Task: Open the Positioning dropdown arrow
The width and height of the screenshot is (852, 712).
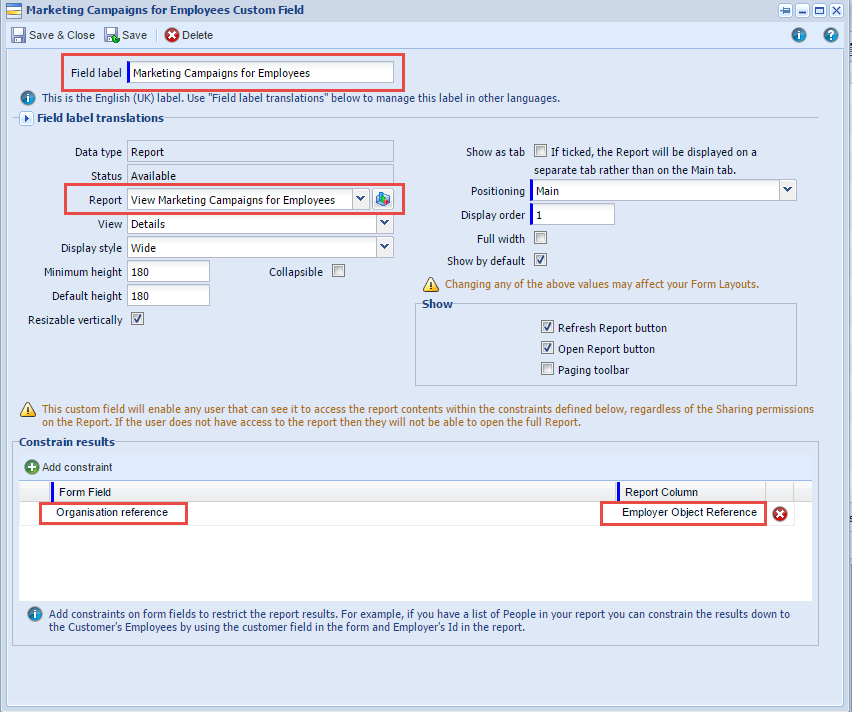Action: tap(787, 190)
